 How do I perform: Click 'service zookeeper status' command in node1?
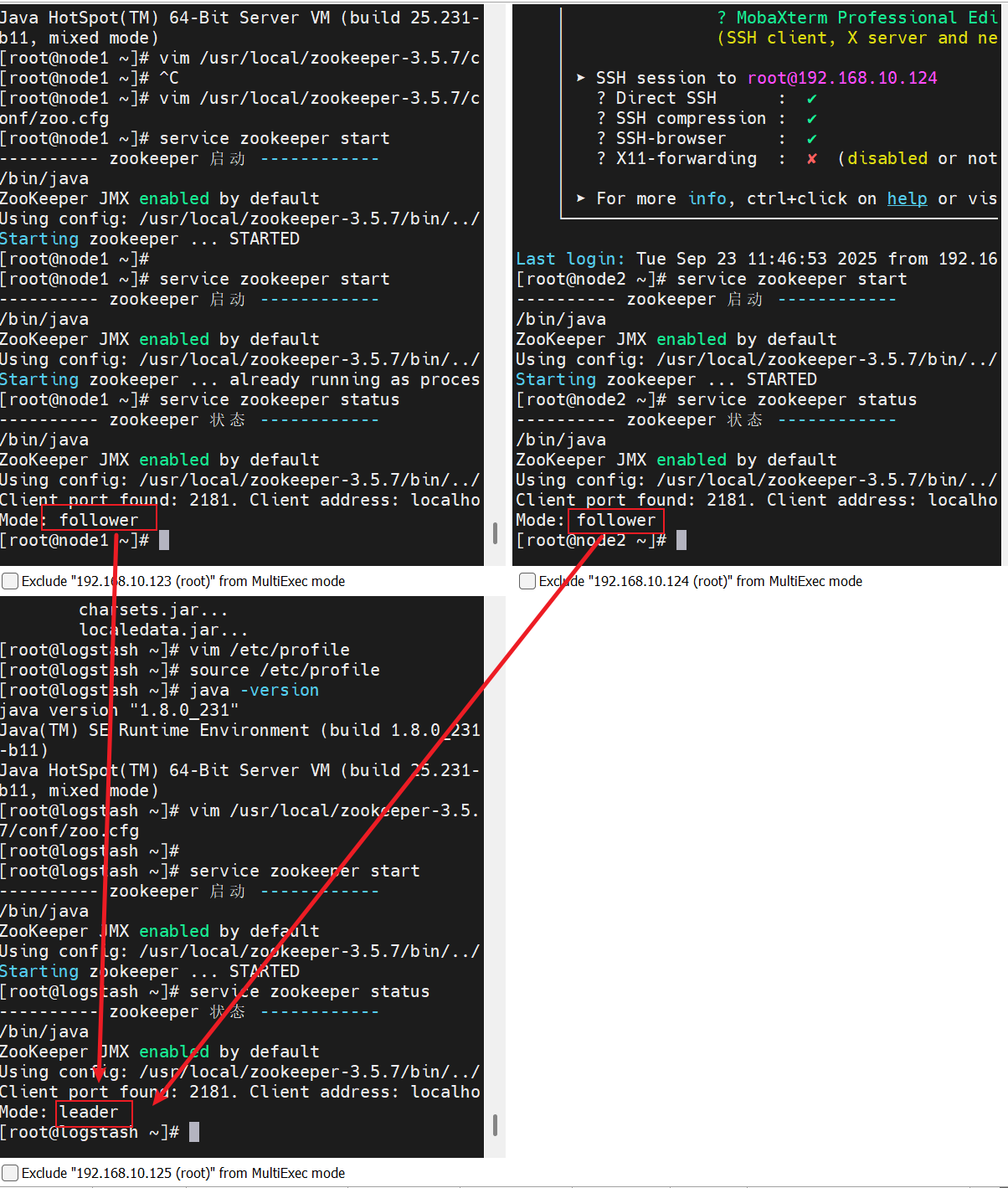point(280,399)
